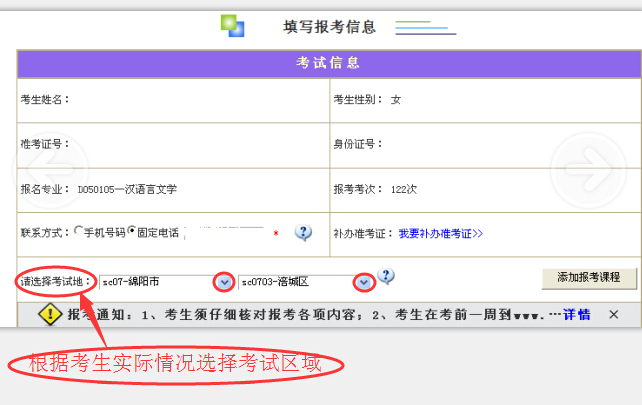Click the 联系方式 label
This screenshot has height=405, width=642.
(x=45, y=233)
